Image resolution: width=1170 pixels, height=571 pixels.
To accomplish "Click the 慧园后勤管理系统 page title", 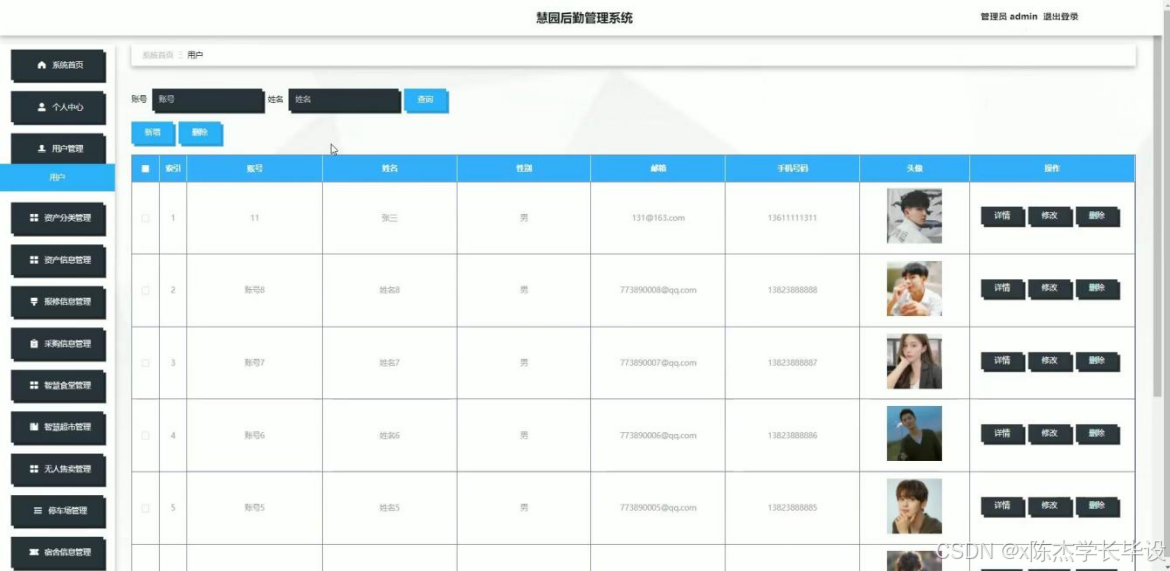I will pos(584,18).
